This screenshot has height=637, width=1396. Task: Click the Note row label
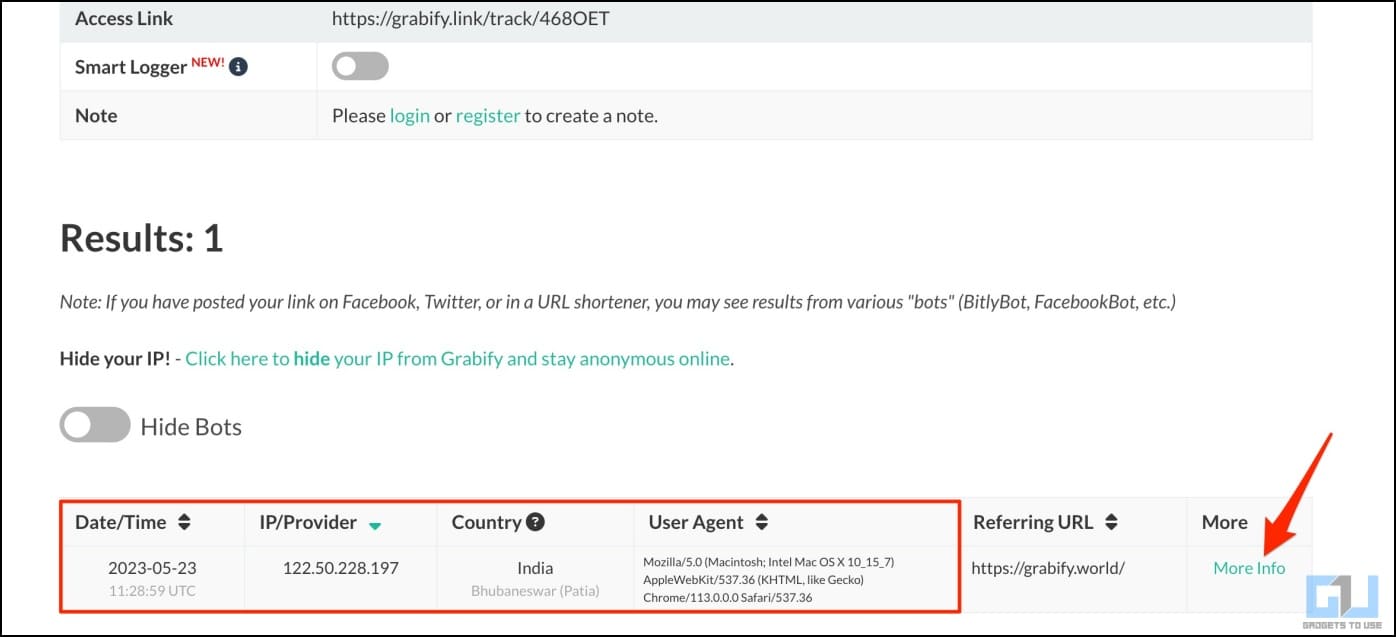coord(96,116)
